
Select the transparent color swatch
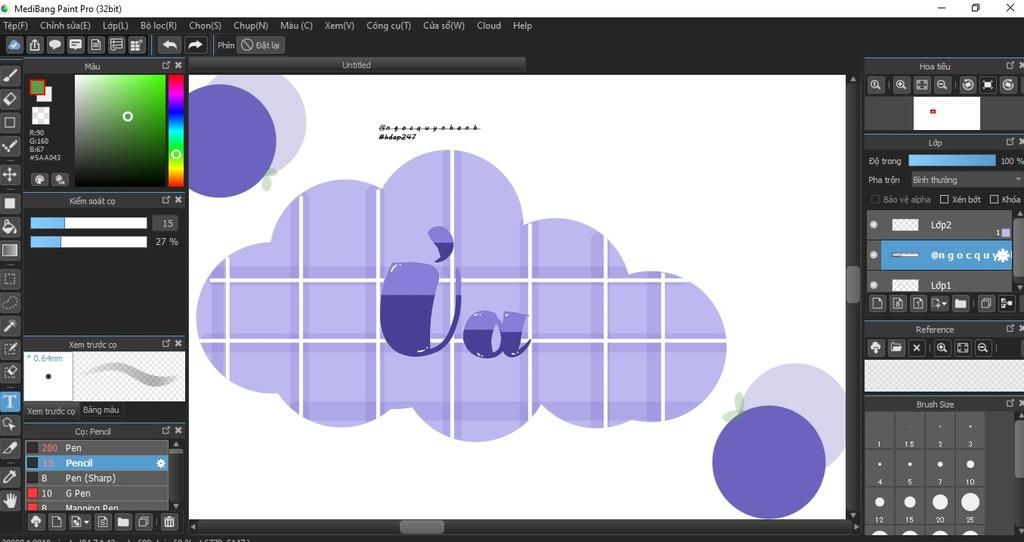(40, 116)
